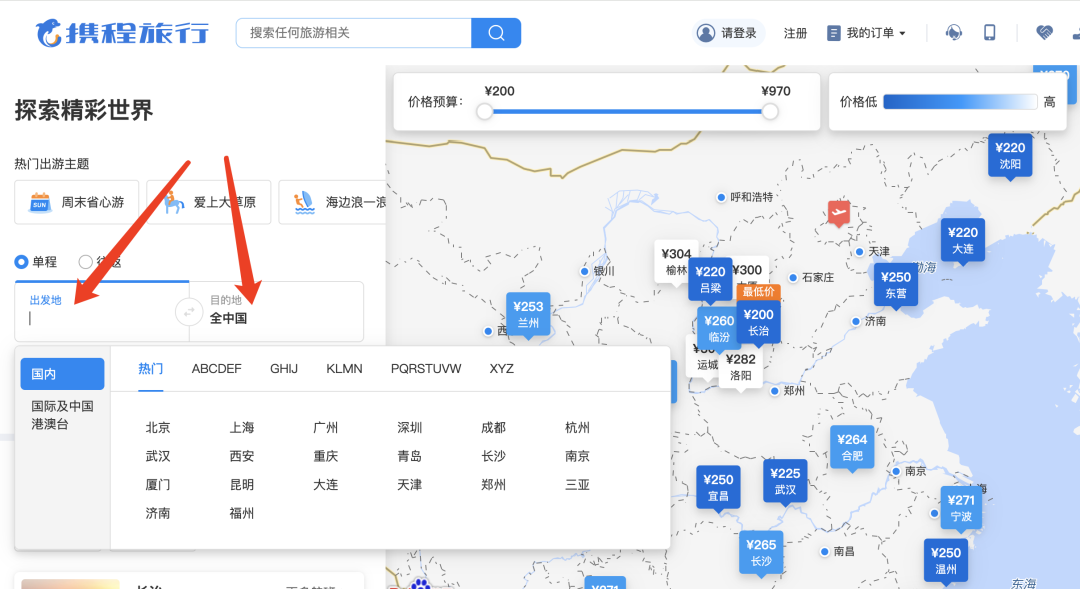Open the mobile phone app icon
Screen dimensions: 1080x589
(x=990, y=33)
